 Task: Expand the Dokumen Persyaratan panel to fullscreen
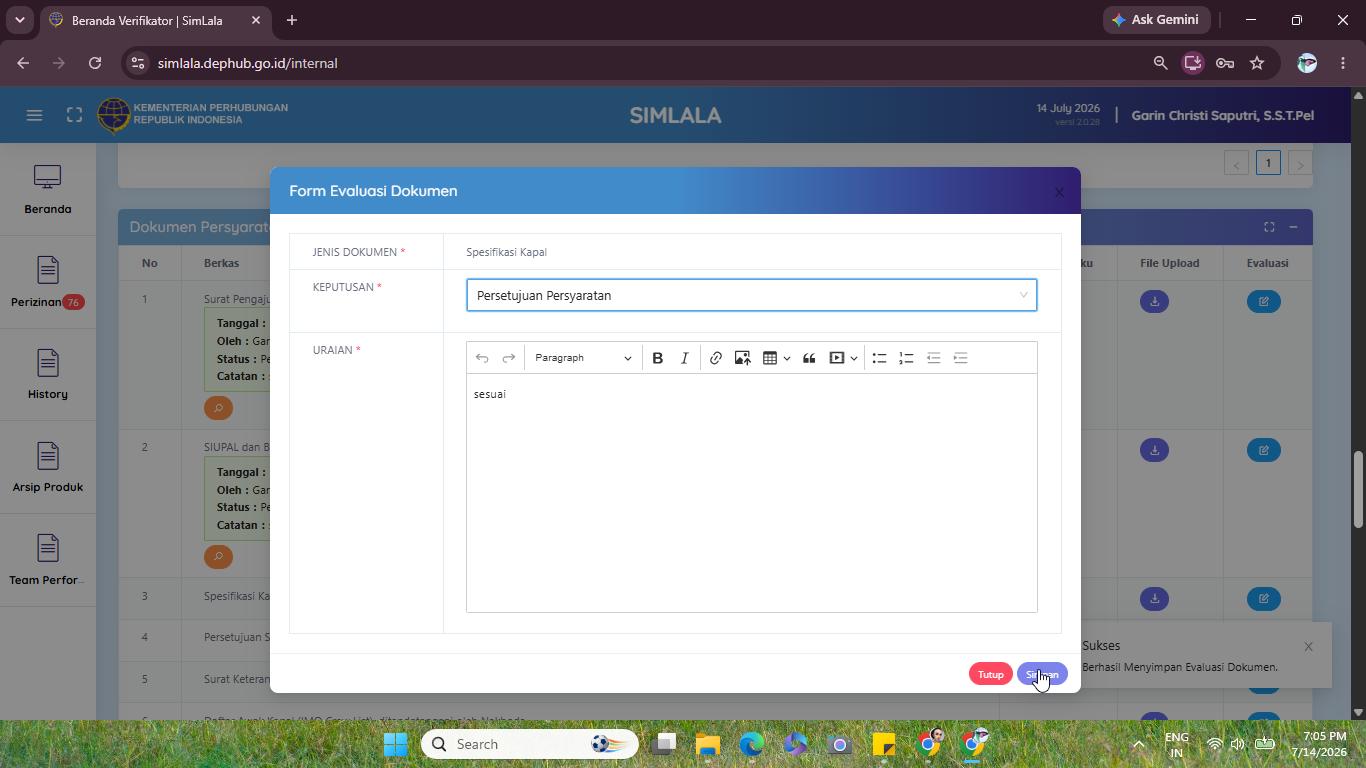(1269, 227)
